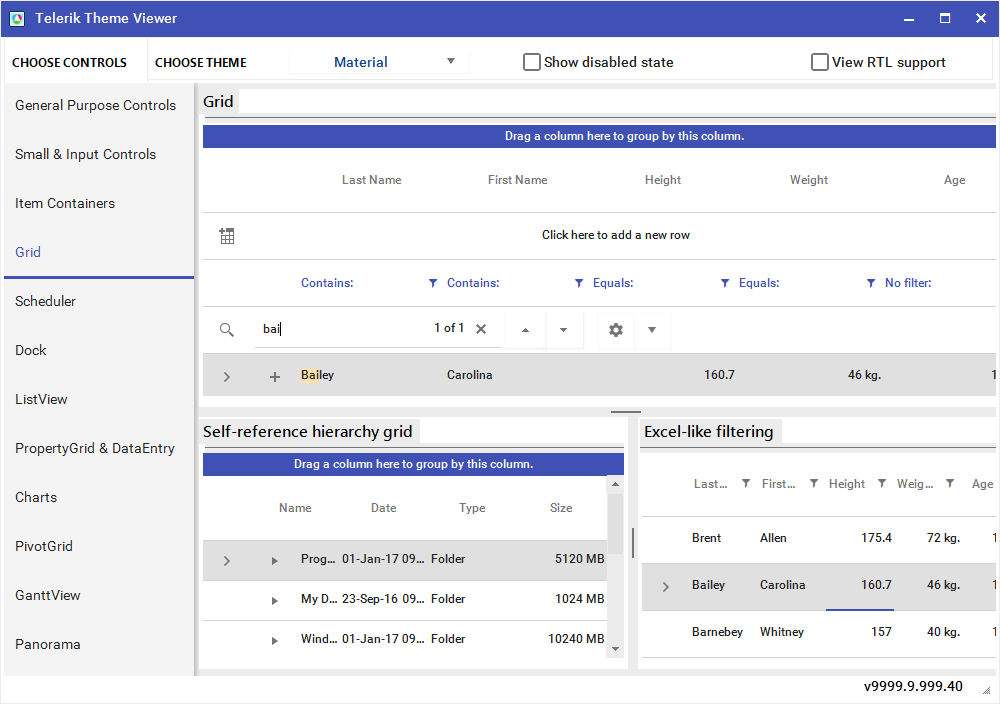Go to previous search result arrow
The height and width of the screenshot is (704, 1000).
tap(525, 330)
